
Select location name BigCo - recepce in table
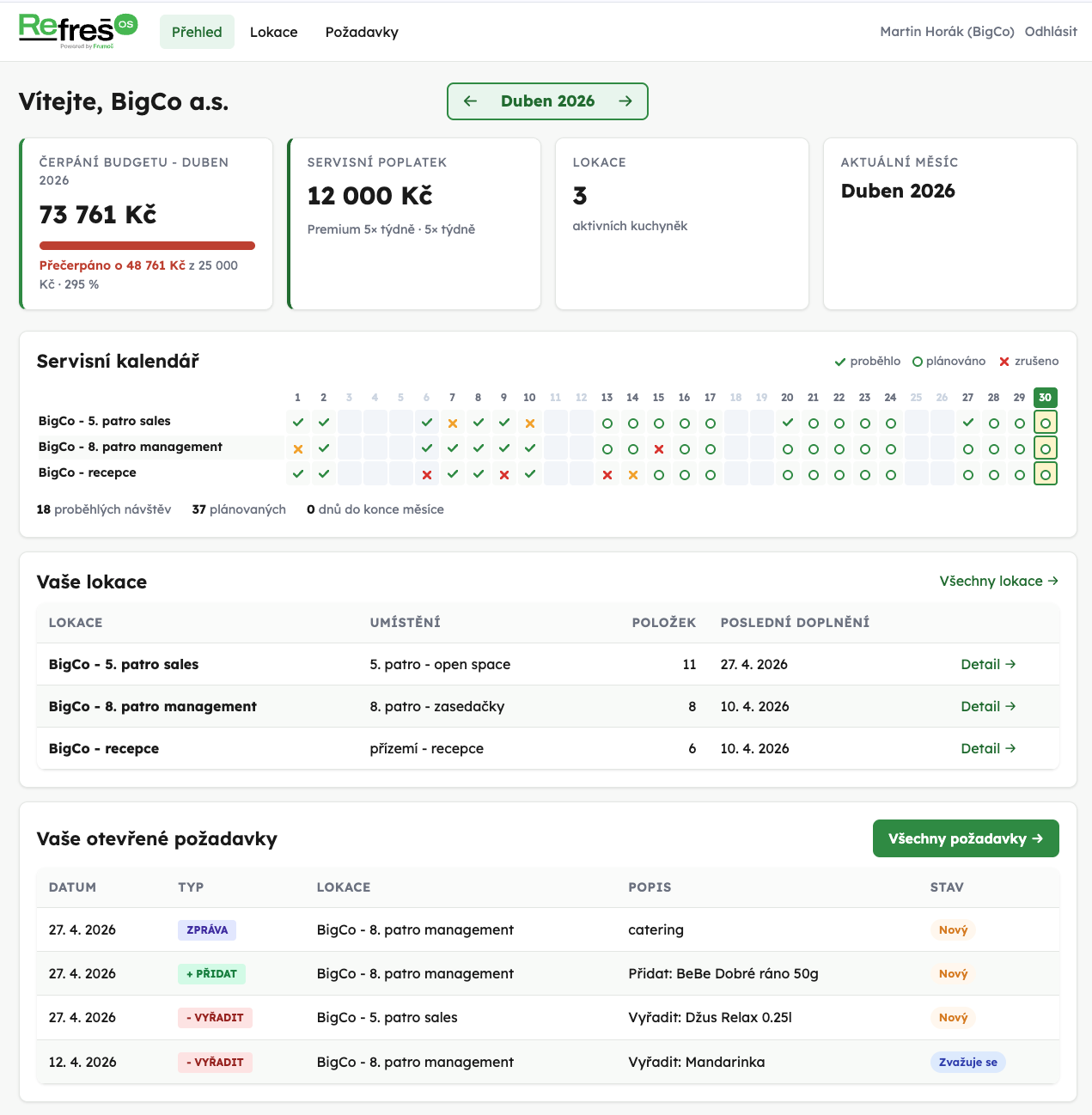104,748
